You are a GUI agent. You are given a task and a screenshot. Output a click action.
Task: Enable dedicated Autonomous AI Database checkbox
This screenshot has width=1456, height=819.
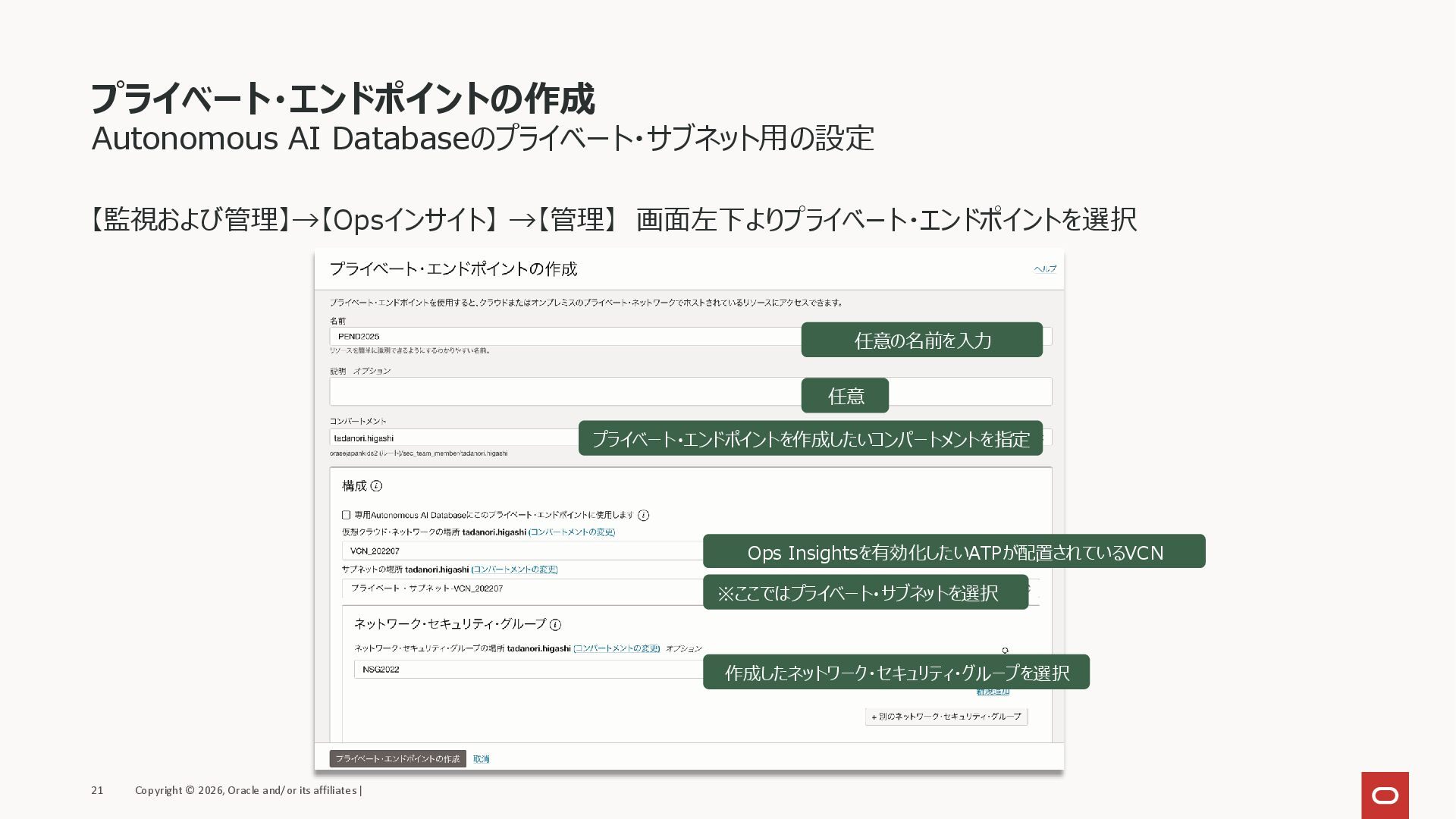tap(347, 515)
